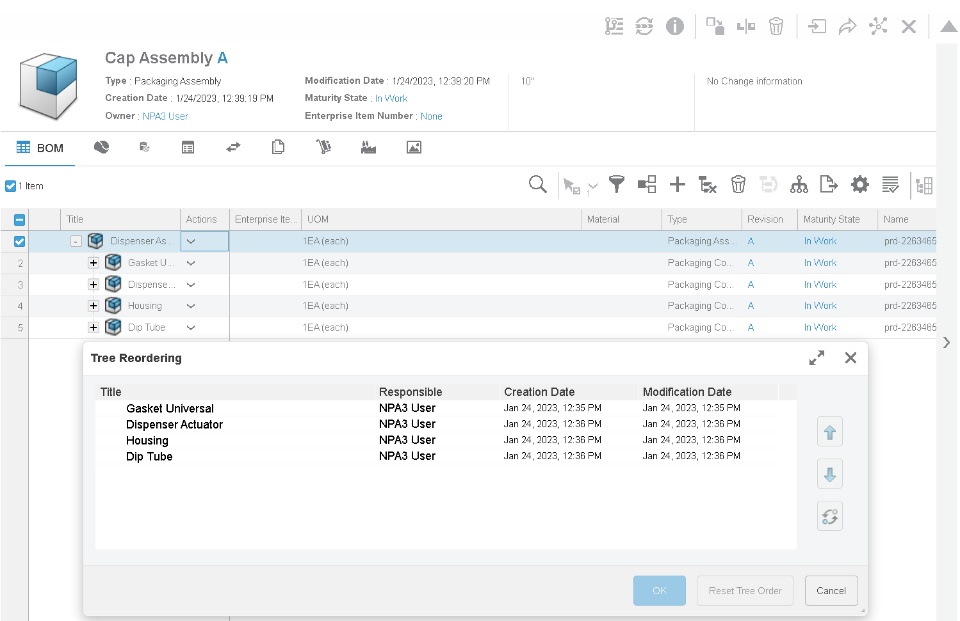Open the images icon tab

pyautogui.click(x=414, y=147)
